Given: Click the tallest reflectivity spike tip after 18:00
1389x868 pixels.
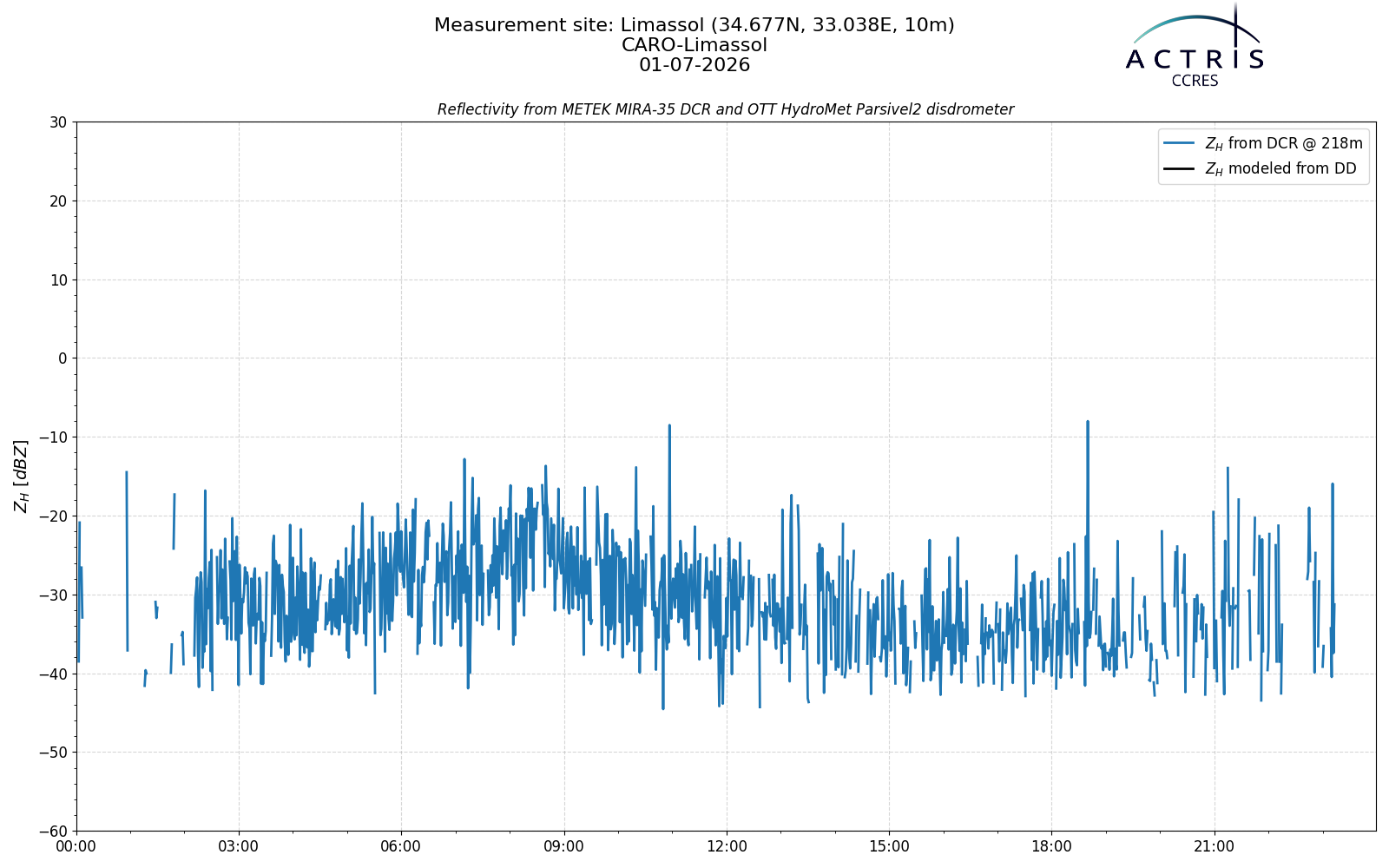Looking at the screenshot, I should 1087,422.
